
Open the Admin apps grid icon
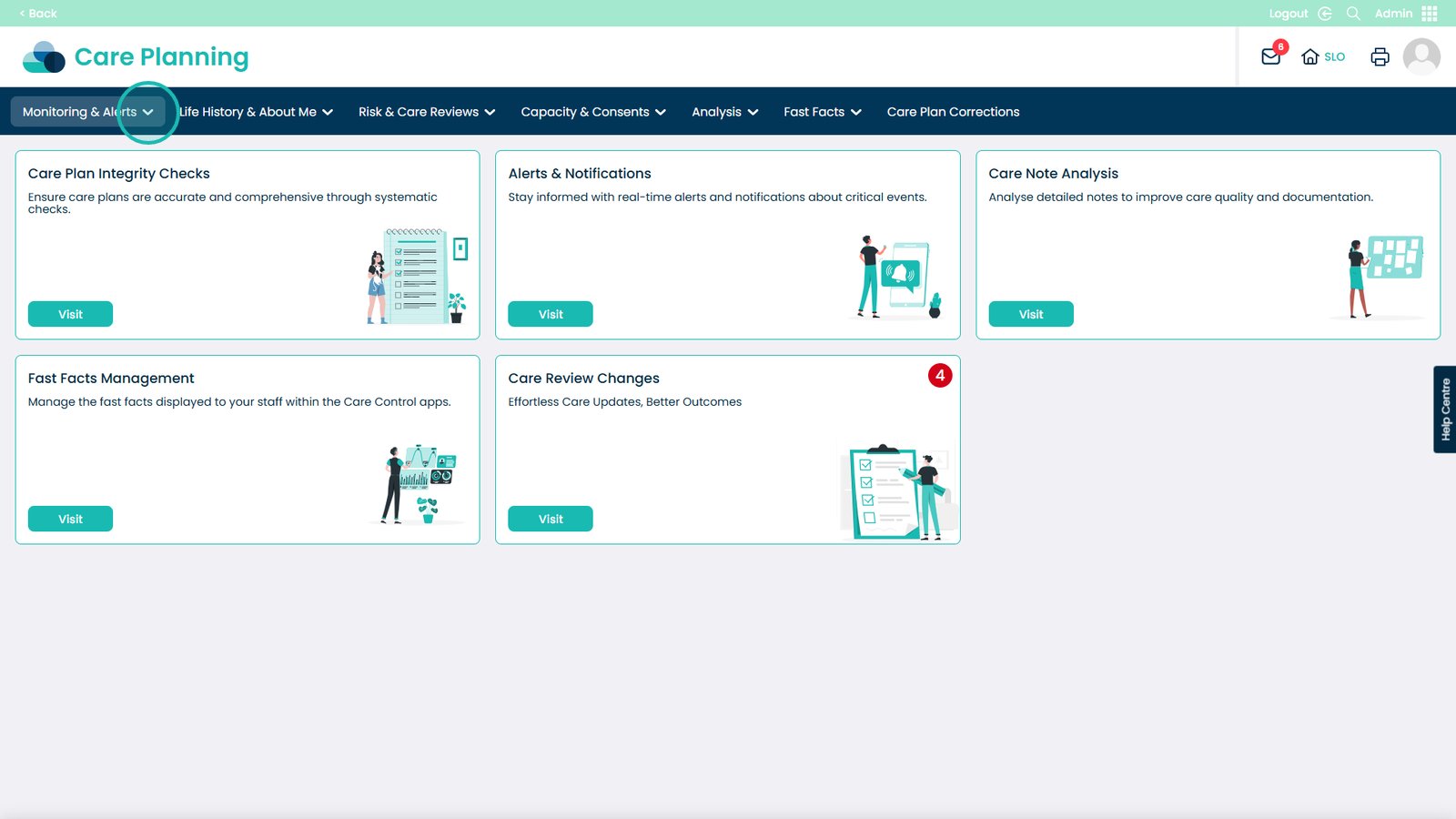pos(1430,14)
